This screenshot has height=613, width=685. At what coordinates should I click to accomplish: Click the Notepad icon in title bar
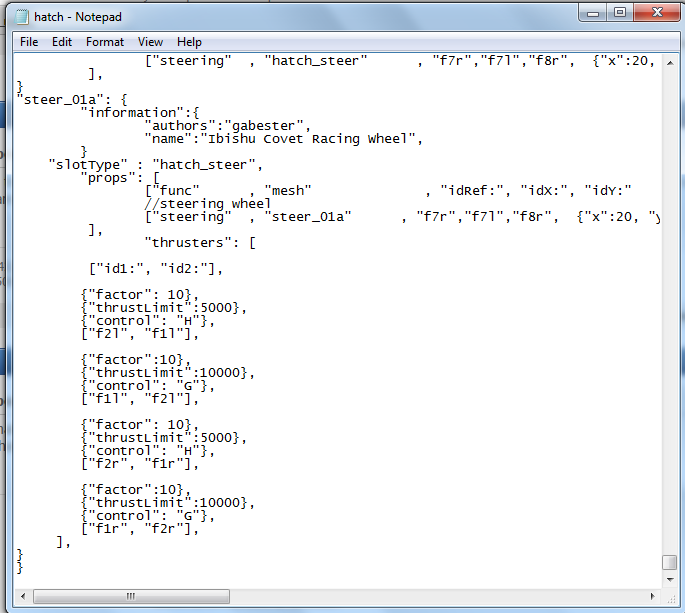[22, 17]
